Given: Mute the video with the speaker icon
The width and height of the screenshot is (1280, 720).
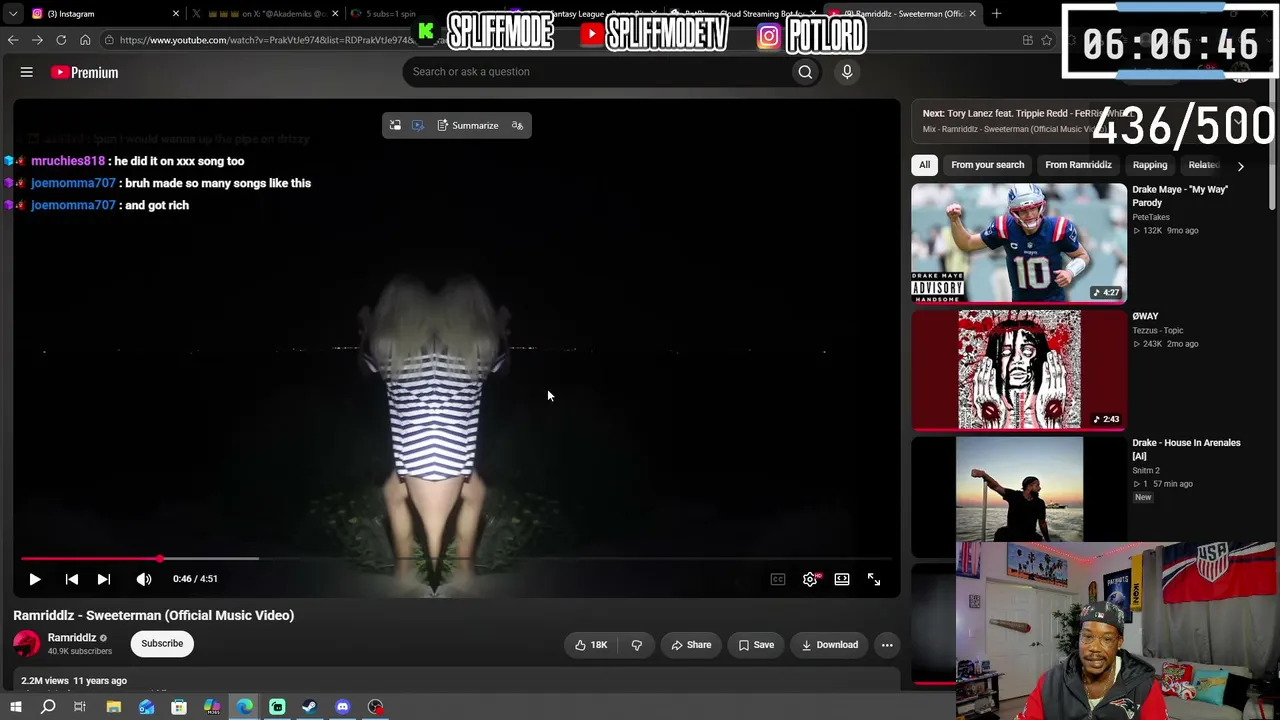Looking at the screenshot, I should coord(144,579).
